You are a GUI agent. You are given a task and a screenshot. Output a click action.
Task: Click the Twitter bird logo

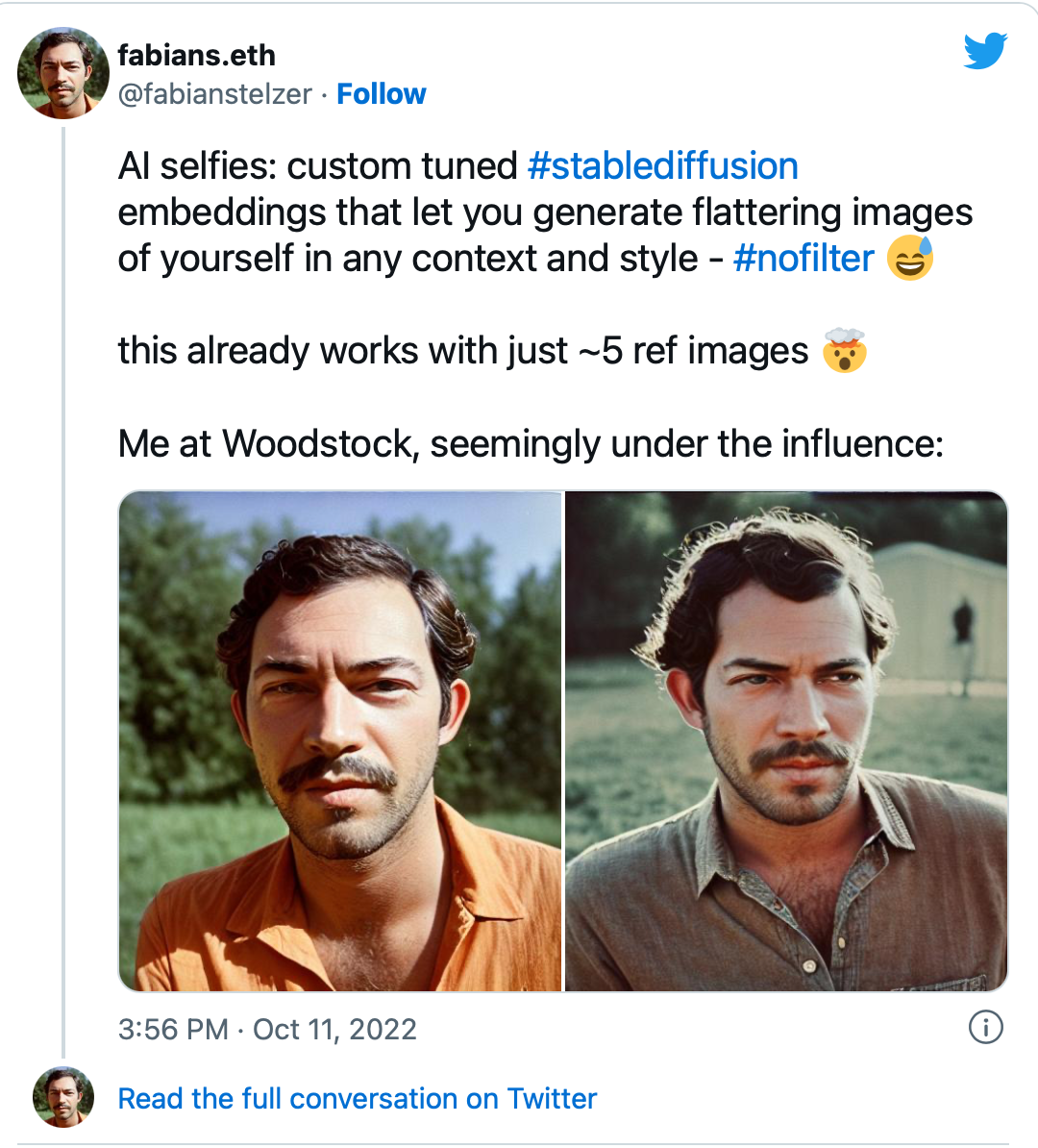pyautogui.click(x=985, y=51)
